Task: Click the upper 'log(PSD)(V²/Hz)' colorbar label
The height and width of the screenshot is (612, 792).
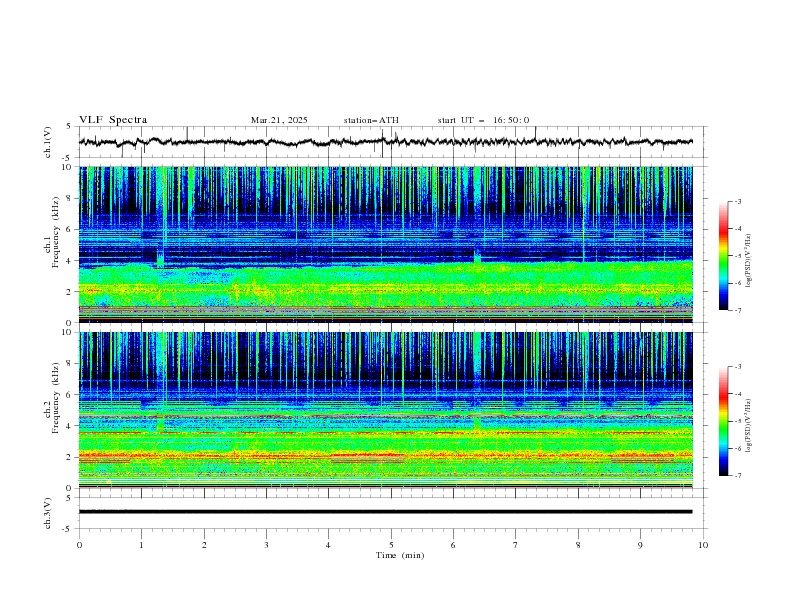Action: pyautogui.click(x=749, y=261)
